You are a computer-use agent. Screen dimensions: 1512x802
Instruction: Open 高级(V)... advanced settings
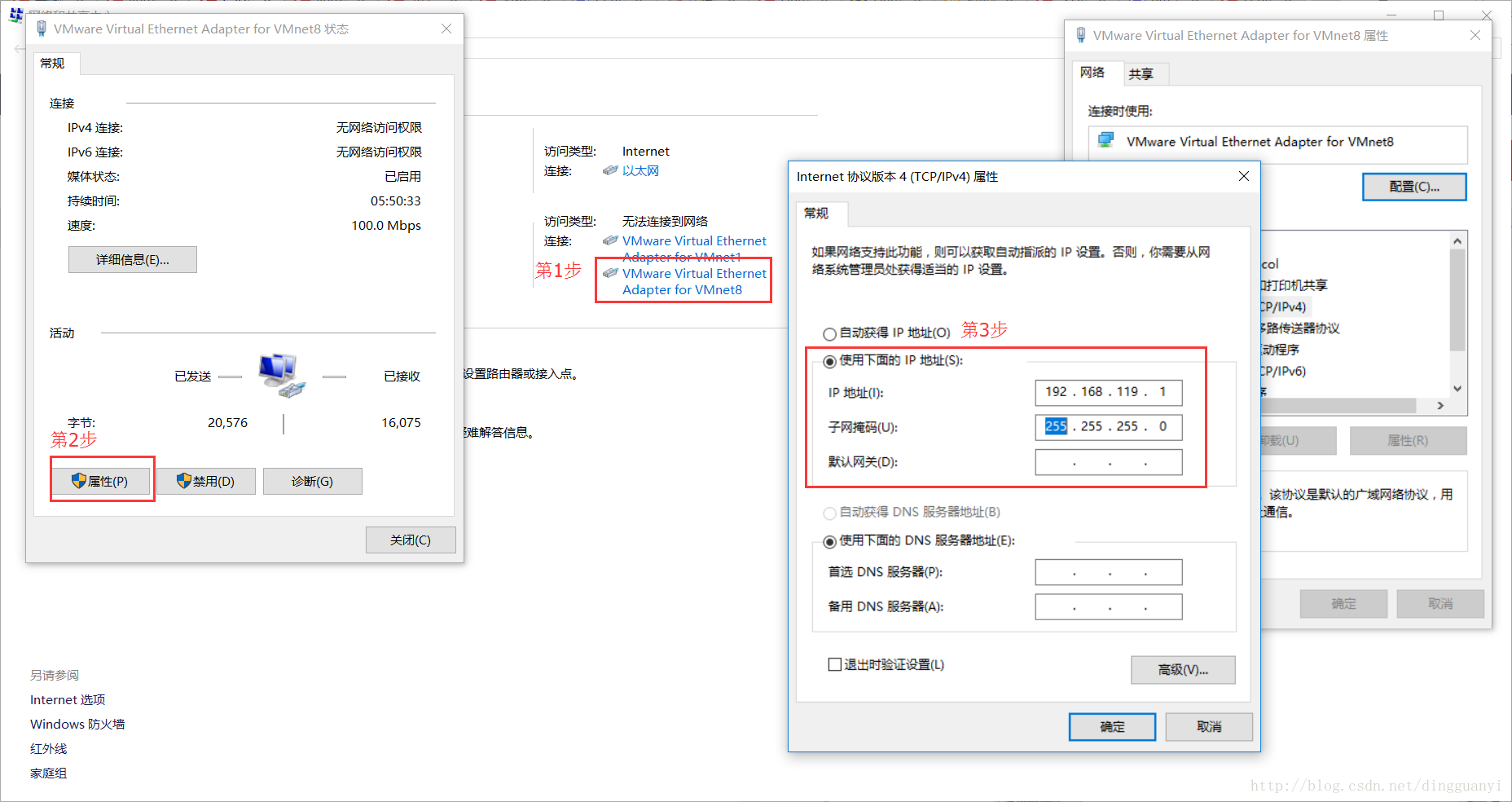1183,670
